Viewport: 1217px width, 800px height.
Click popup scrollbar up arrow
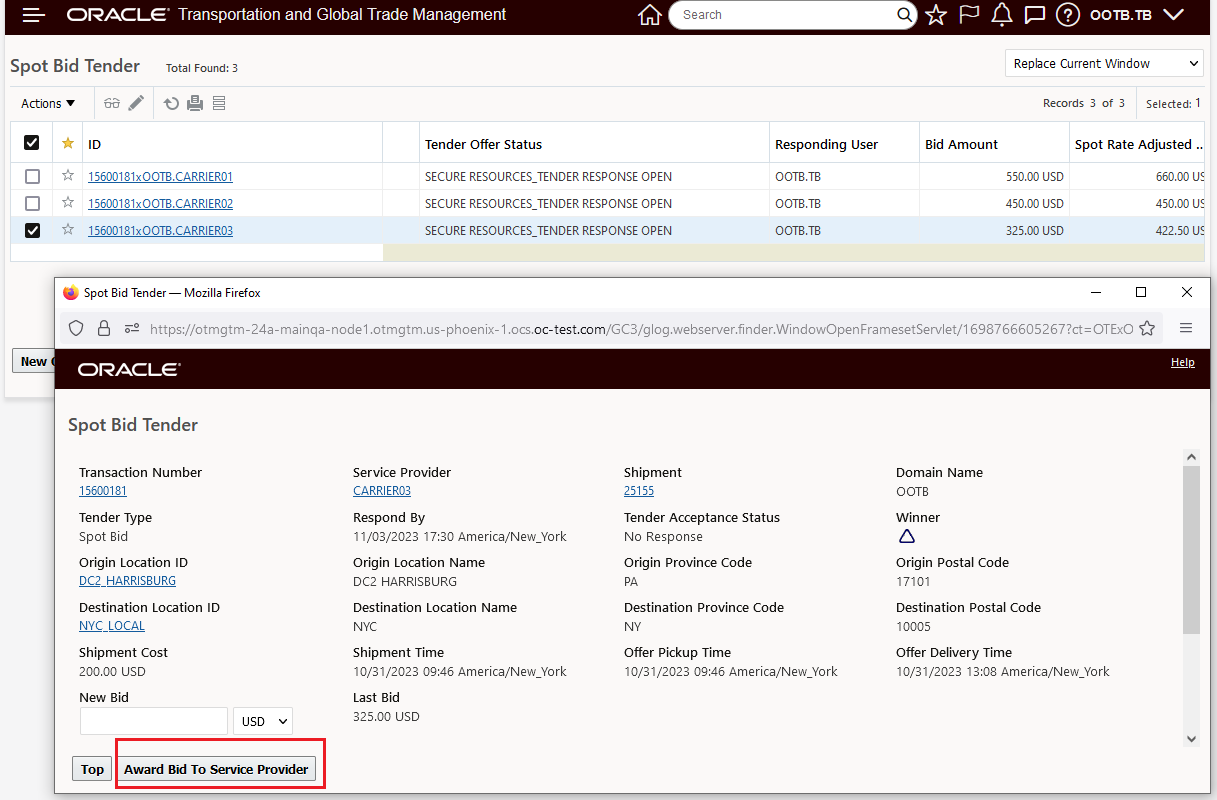1190,457
